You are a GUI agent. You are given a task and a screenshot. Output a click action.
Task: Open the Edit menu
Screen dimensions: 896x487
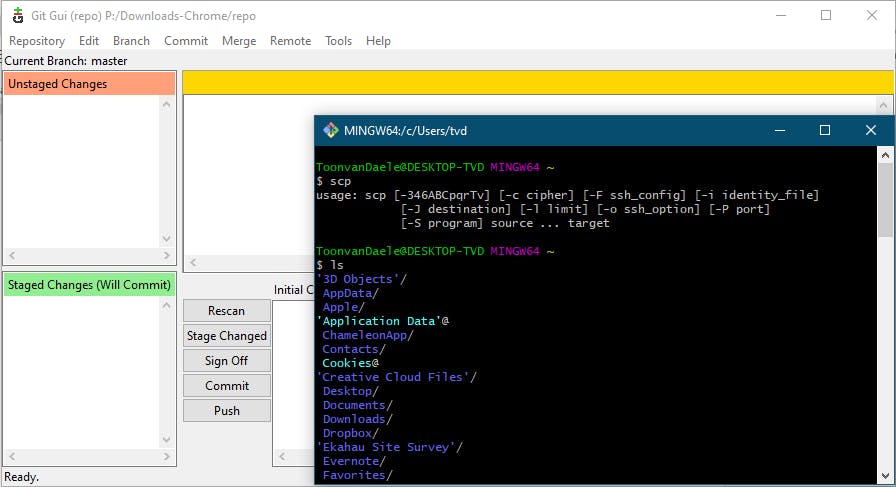coord(89,41)
